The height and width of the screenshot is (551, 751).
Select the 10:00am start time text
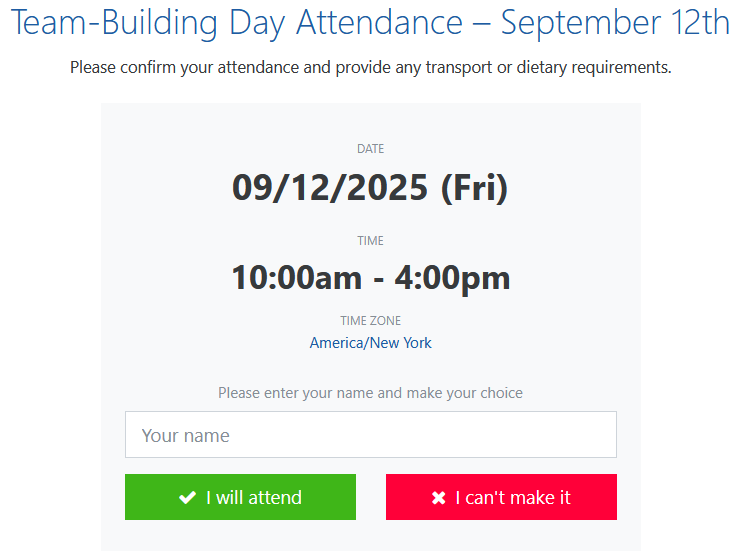296,277
